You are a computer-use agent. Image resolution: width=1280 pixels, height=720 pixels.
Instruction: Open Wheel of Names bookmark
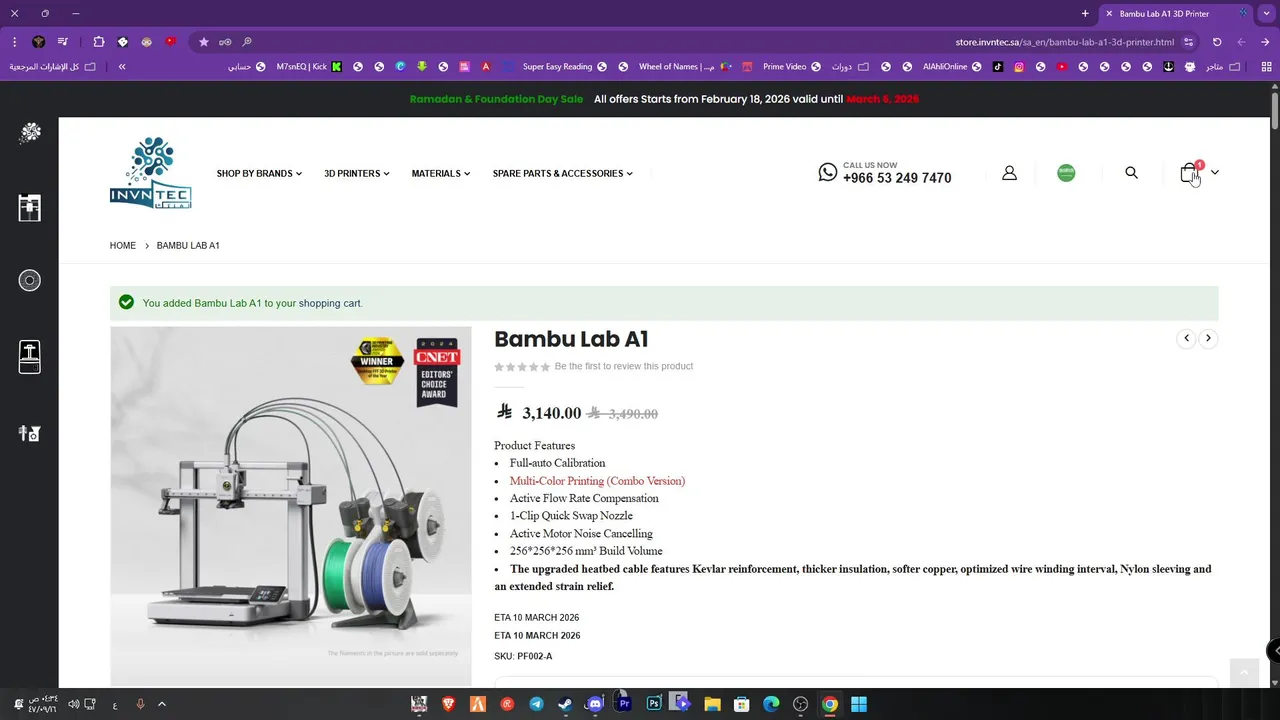[685, 67]
